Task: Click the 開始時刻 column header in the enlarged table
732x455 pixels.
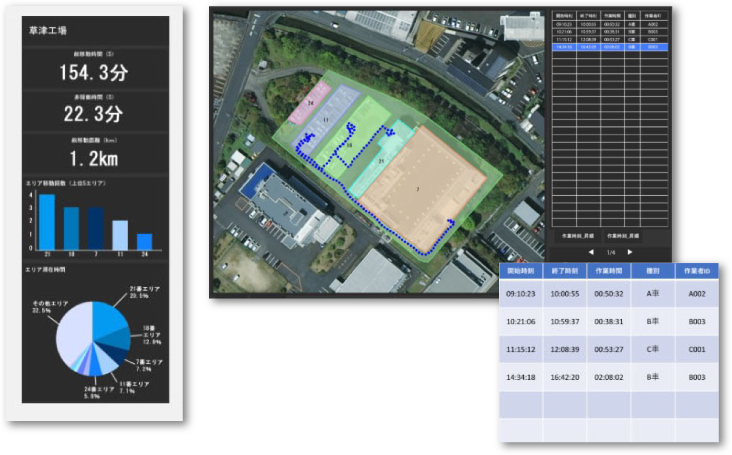Action: click(520, 270)
